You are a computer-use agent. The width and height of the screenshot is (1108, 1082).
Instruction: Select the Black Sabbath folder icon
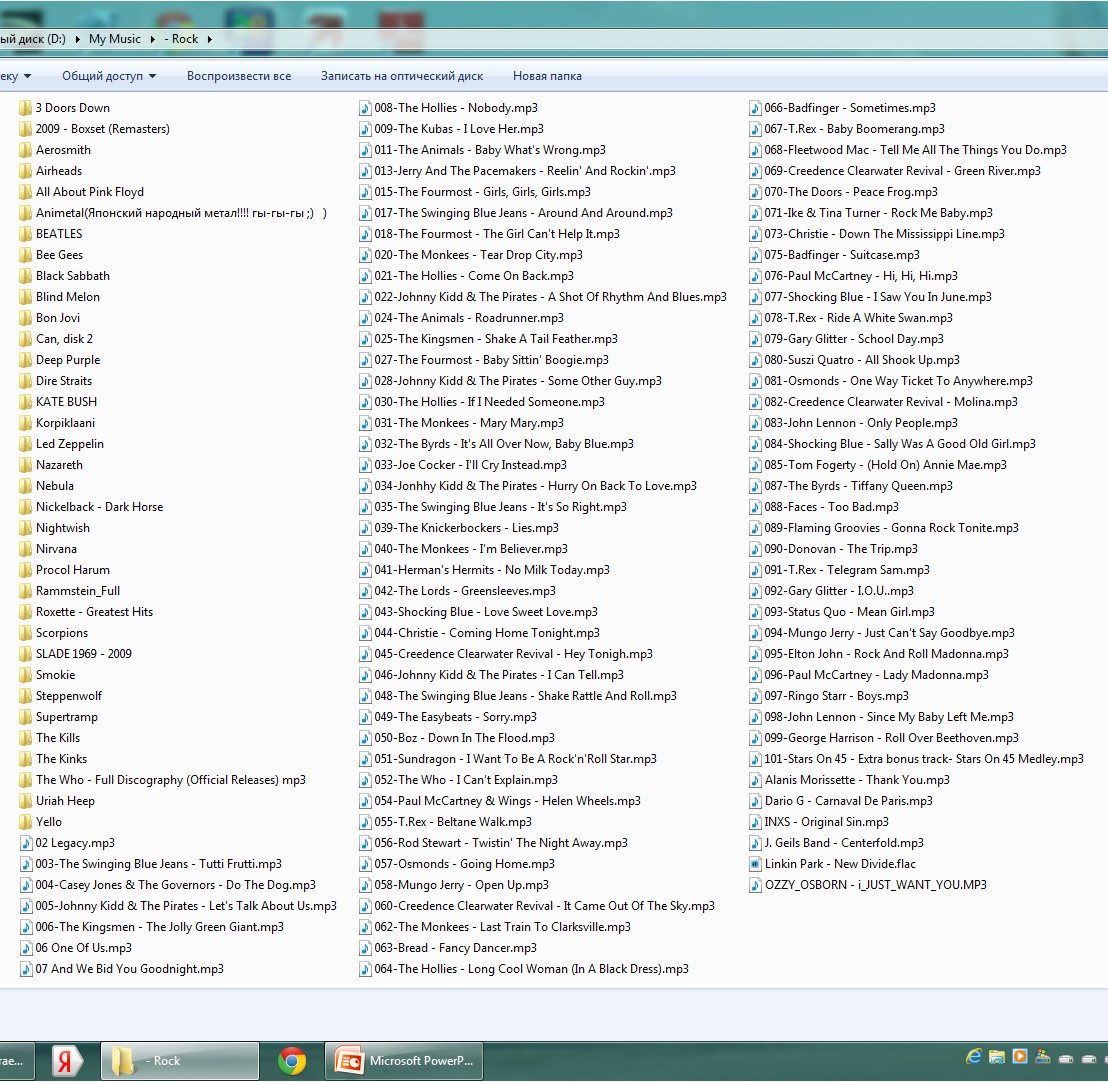[25, 276]
